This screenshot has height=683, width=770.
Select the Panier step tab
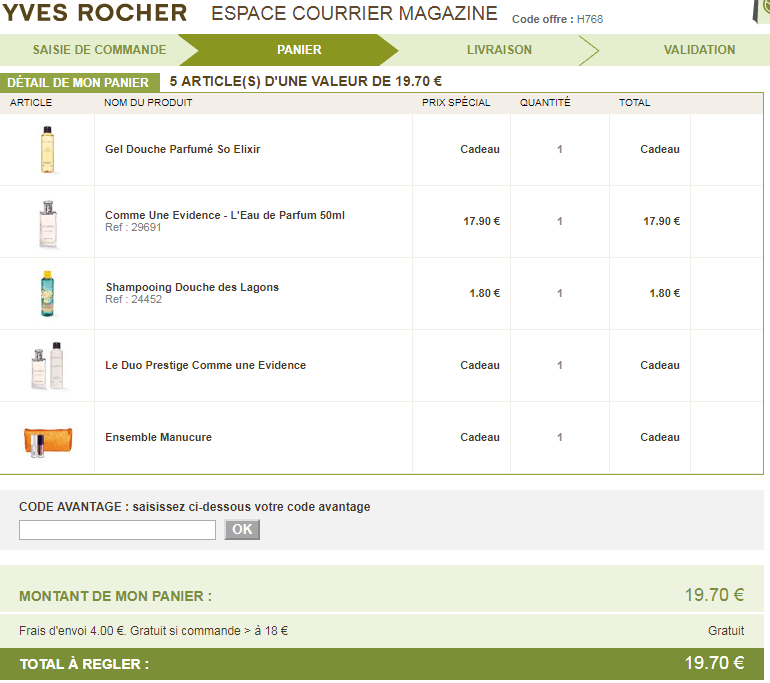[299, 49]
